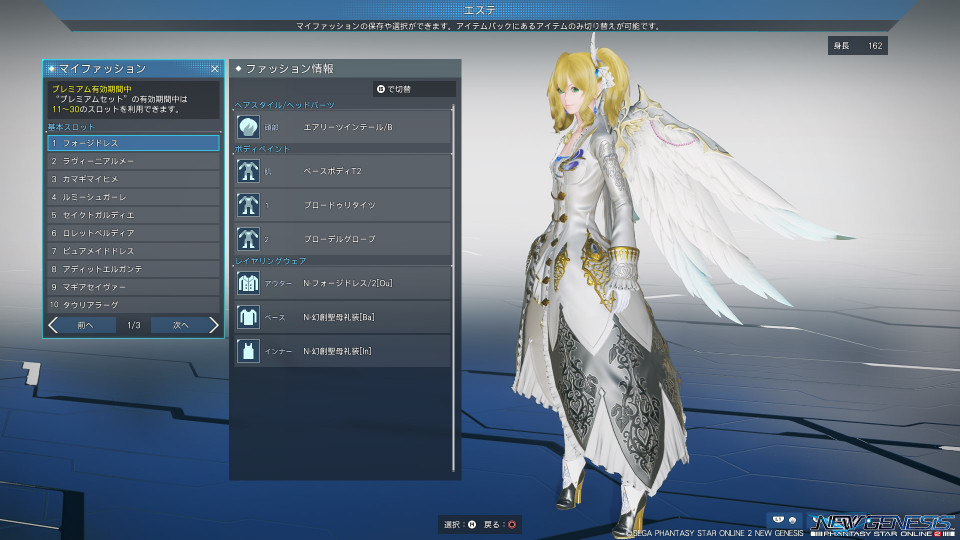Click the N-幻創聖母礼装[Ba] base entry

point(343,317)
